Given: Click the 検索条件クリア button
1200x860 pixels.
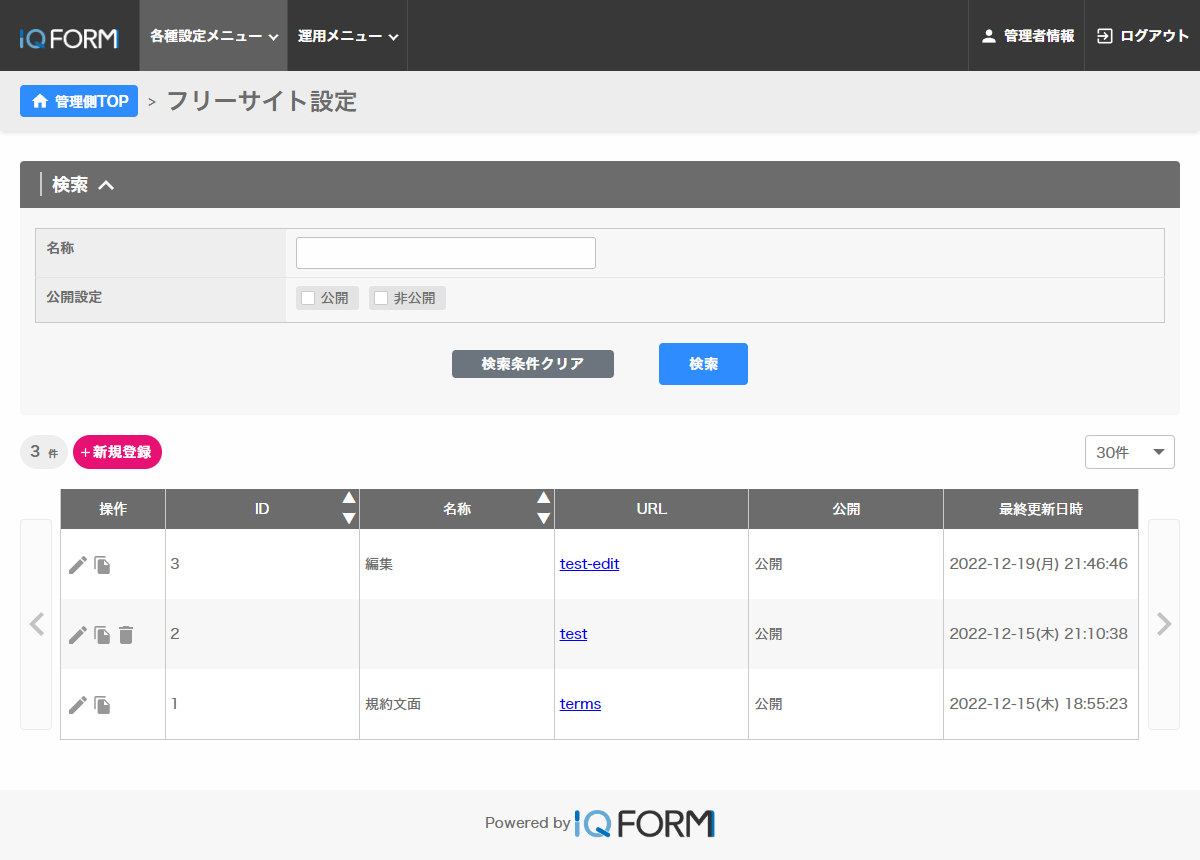Looking at the screenshot, I should tap(532, 364).
